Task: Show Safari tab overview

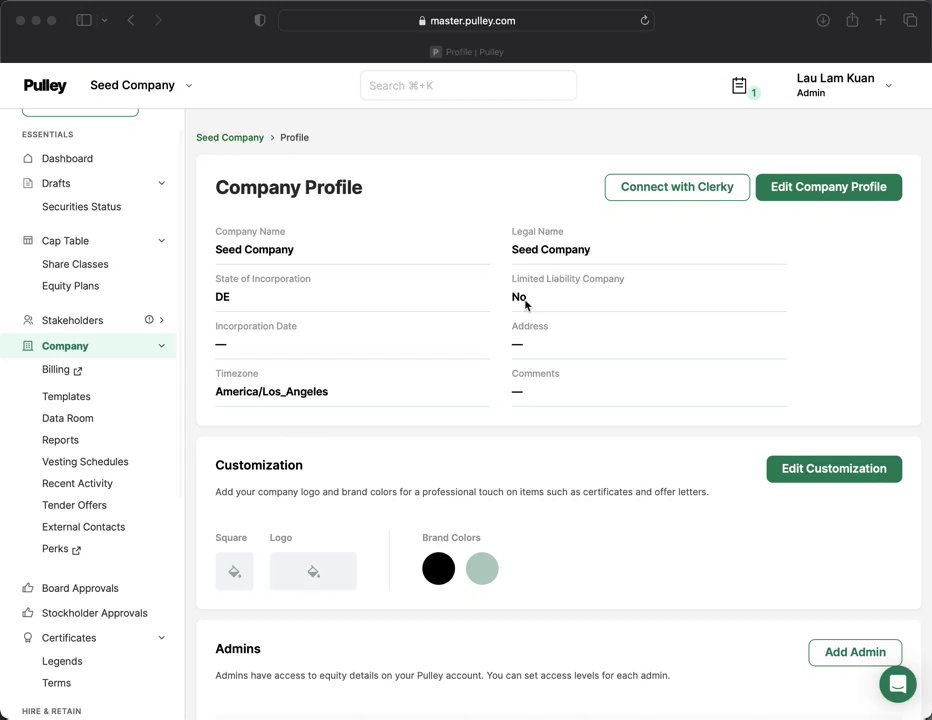Action: [910, 20]
